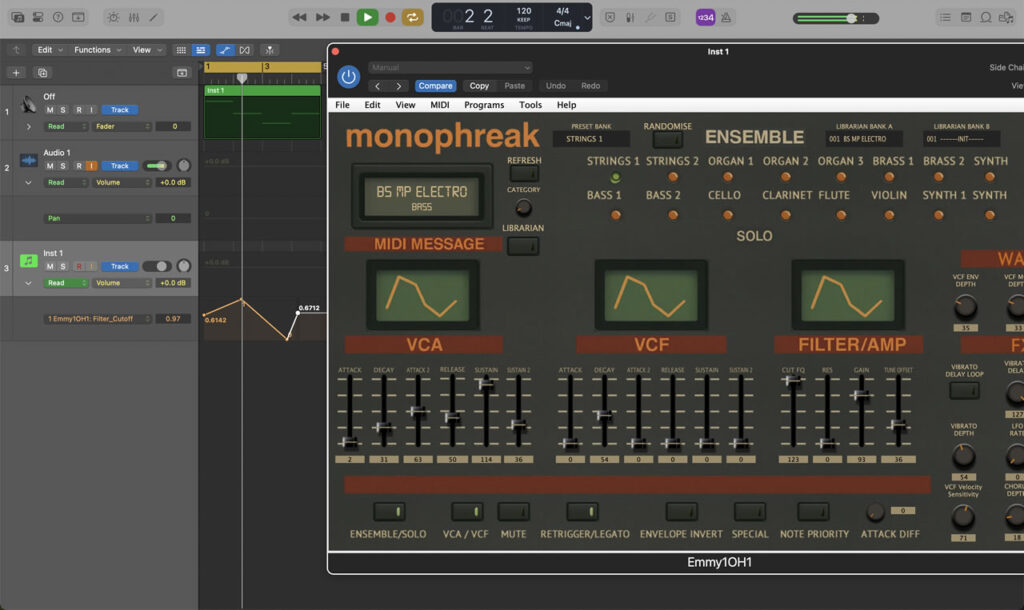The height and width of the screenshot is (610, 1024).
Task: Click the Compare button
Action: click(x=435, y=86)
